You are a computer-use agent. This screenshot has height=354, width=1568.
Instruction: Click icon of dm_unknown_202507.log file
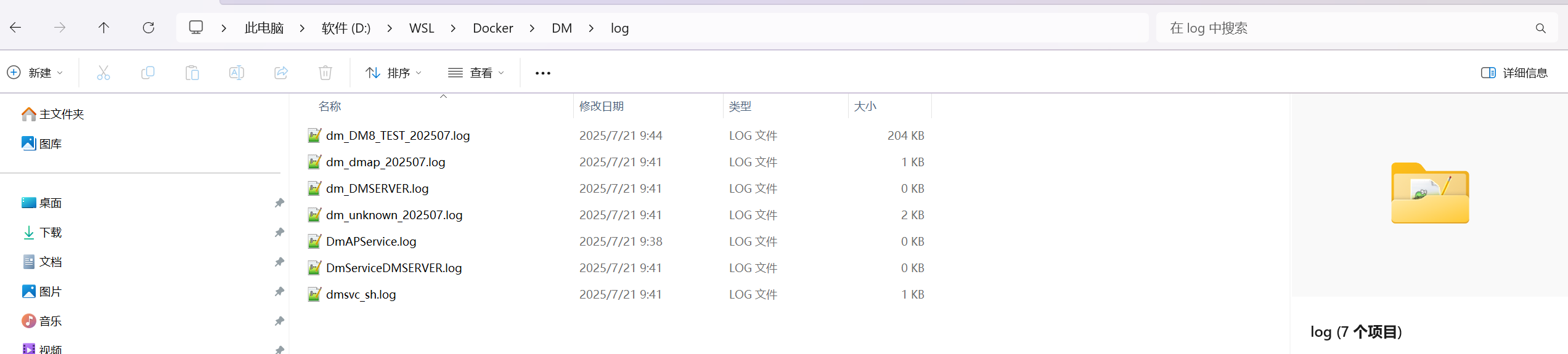314,215
